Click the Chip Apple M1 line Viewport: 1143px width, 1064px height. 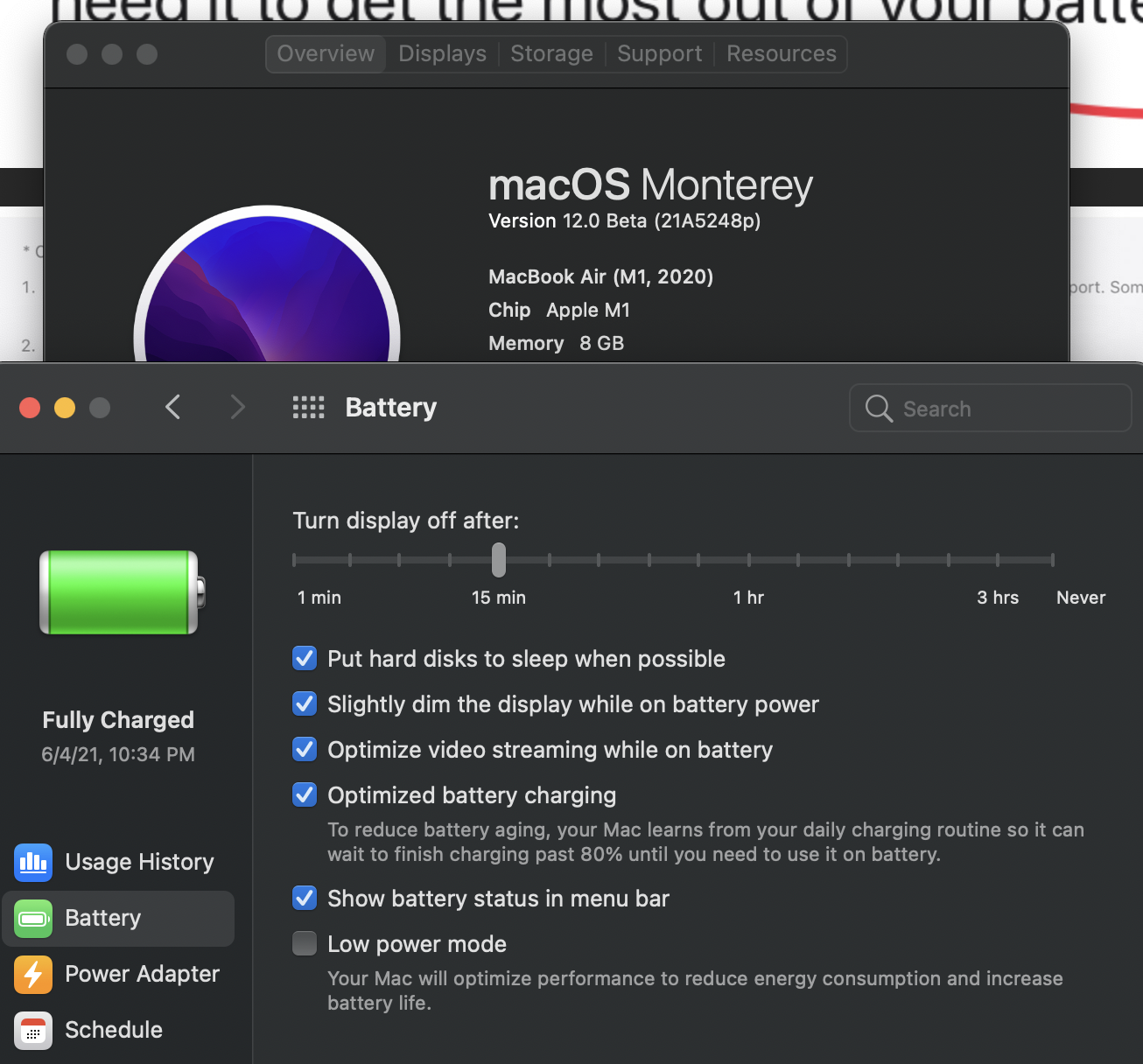[559, 311]
